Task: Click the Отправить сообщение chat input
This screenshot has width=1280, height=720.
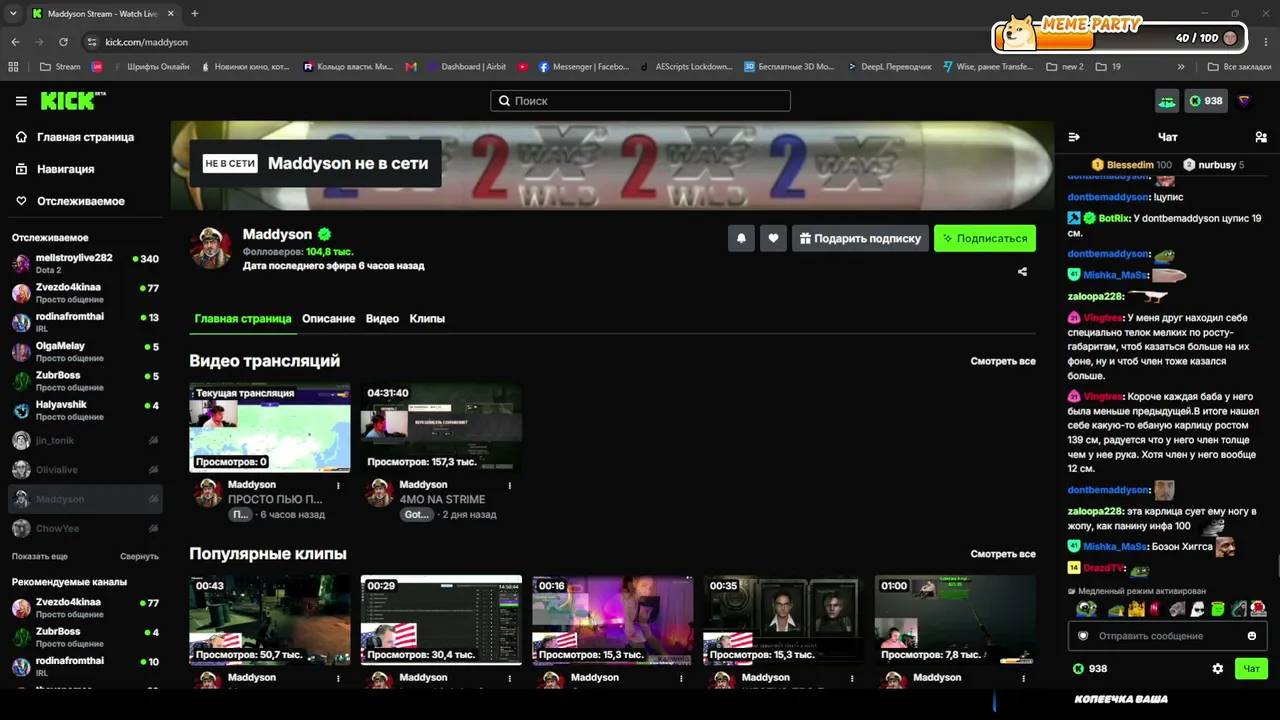Action: coord(1166,636)
